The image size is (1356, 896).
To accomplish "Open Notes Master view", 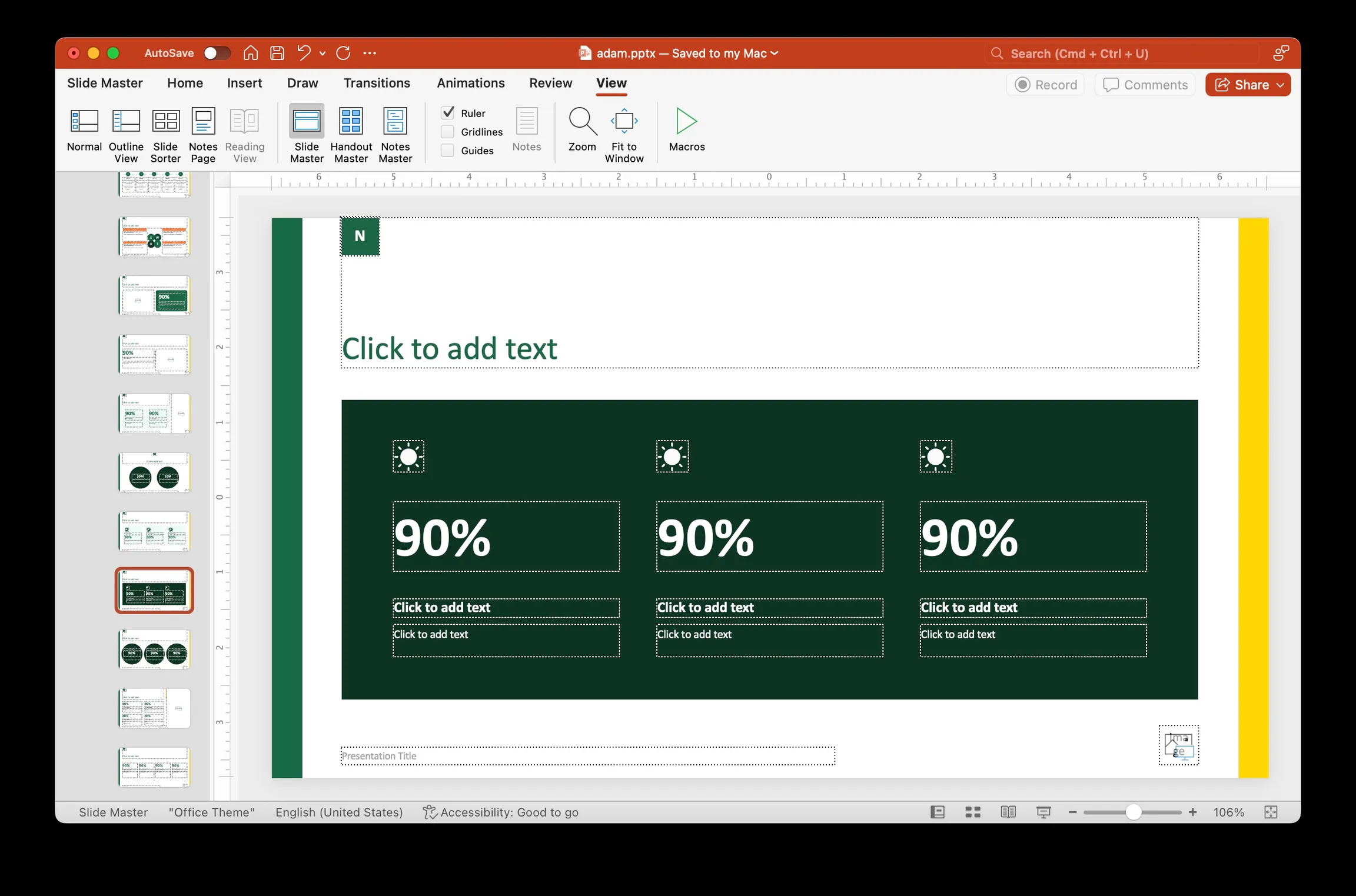I will click(x=395, y=135).
